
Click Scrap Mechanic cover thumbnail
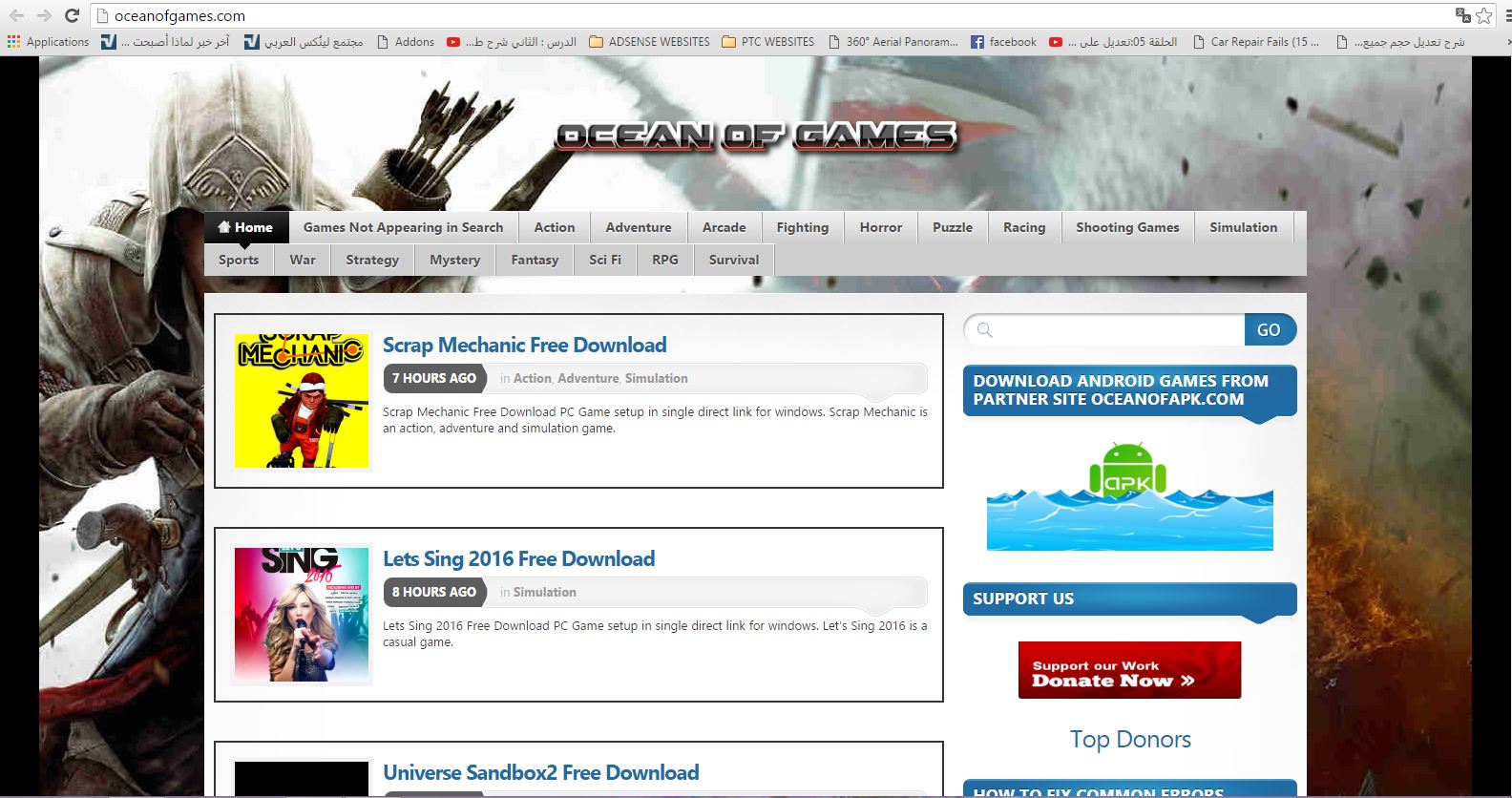click(x=302, y=401)
